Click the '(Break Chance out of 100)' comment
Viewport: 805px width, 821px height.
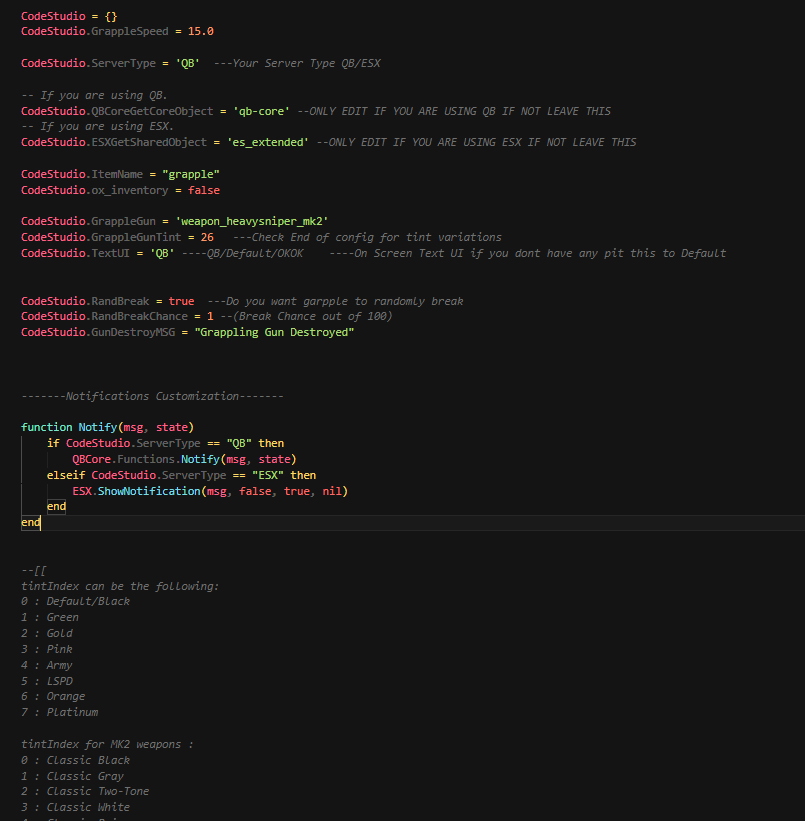pos(306,317)
